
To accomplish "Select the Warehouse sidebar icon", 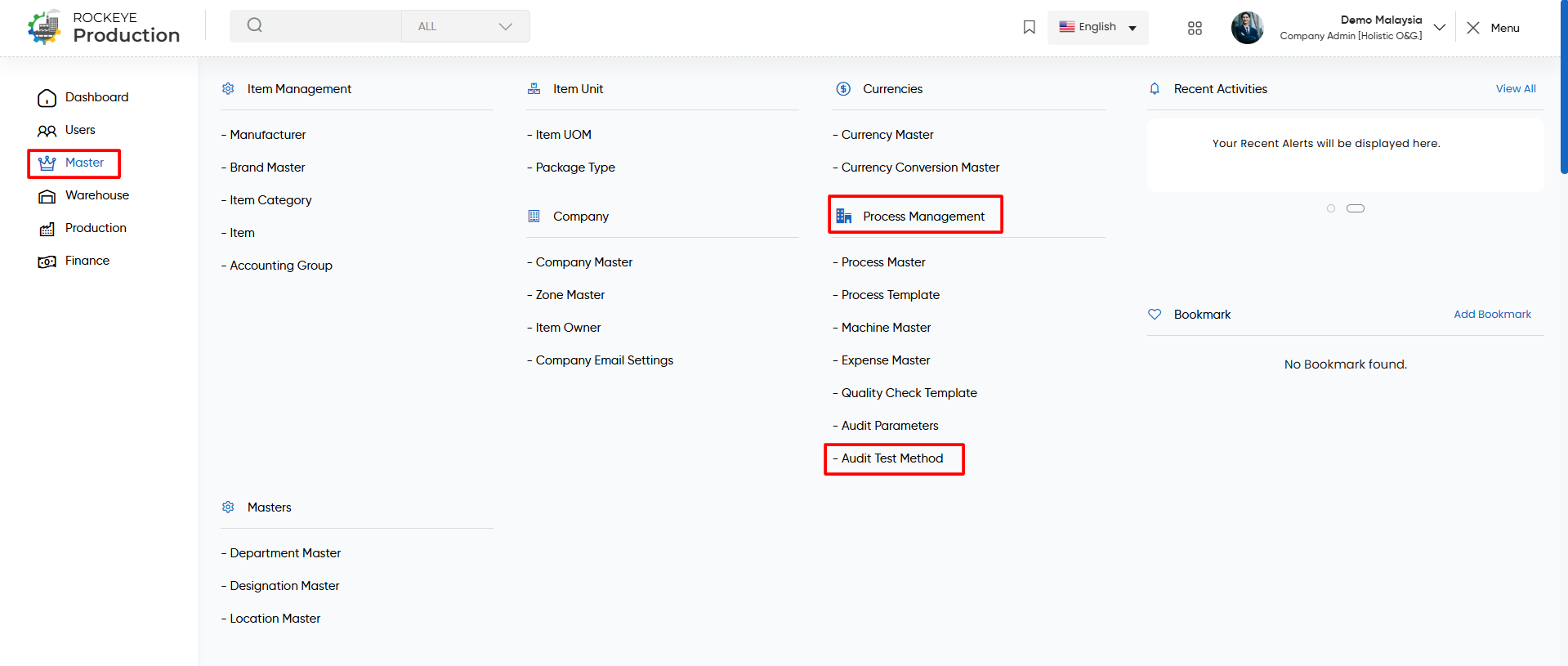I will 47,196.
